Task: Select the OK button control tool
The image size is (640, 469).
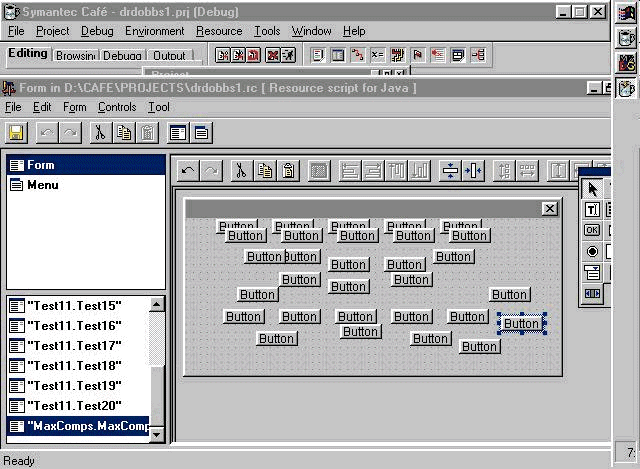Action: tap(592, 230)
